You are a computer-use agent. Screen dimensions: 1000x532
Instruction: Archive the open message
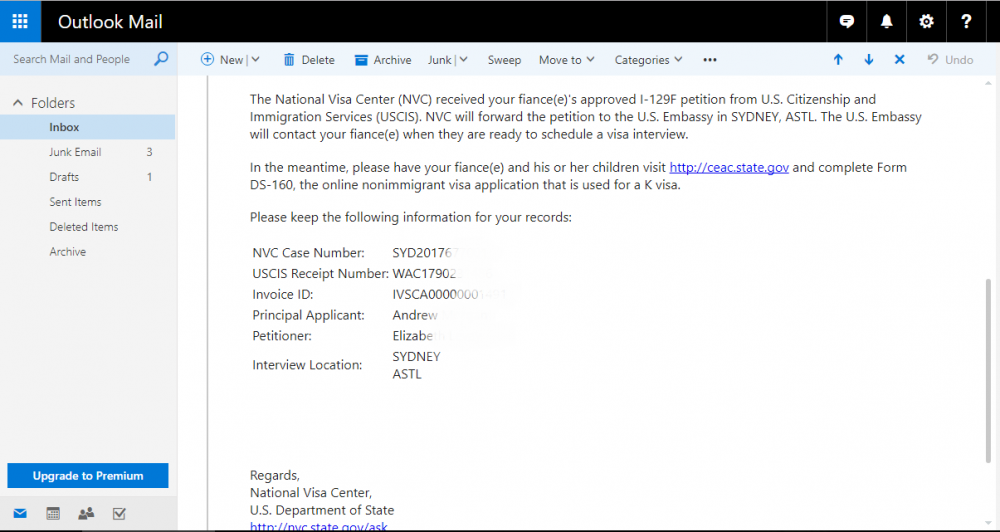383,60
